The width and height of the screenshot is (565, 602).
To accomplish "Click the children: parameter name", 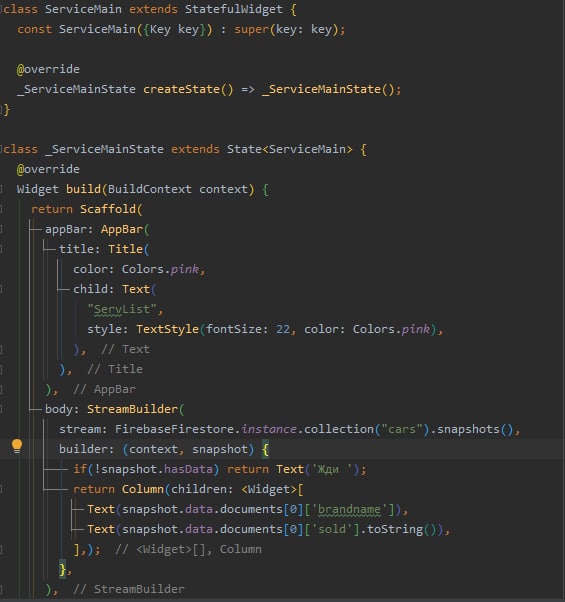I will click(202, 489).
